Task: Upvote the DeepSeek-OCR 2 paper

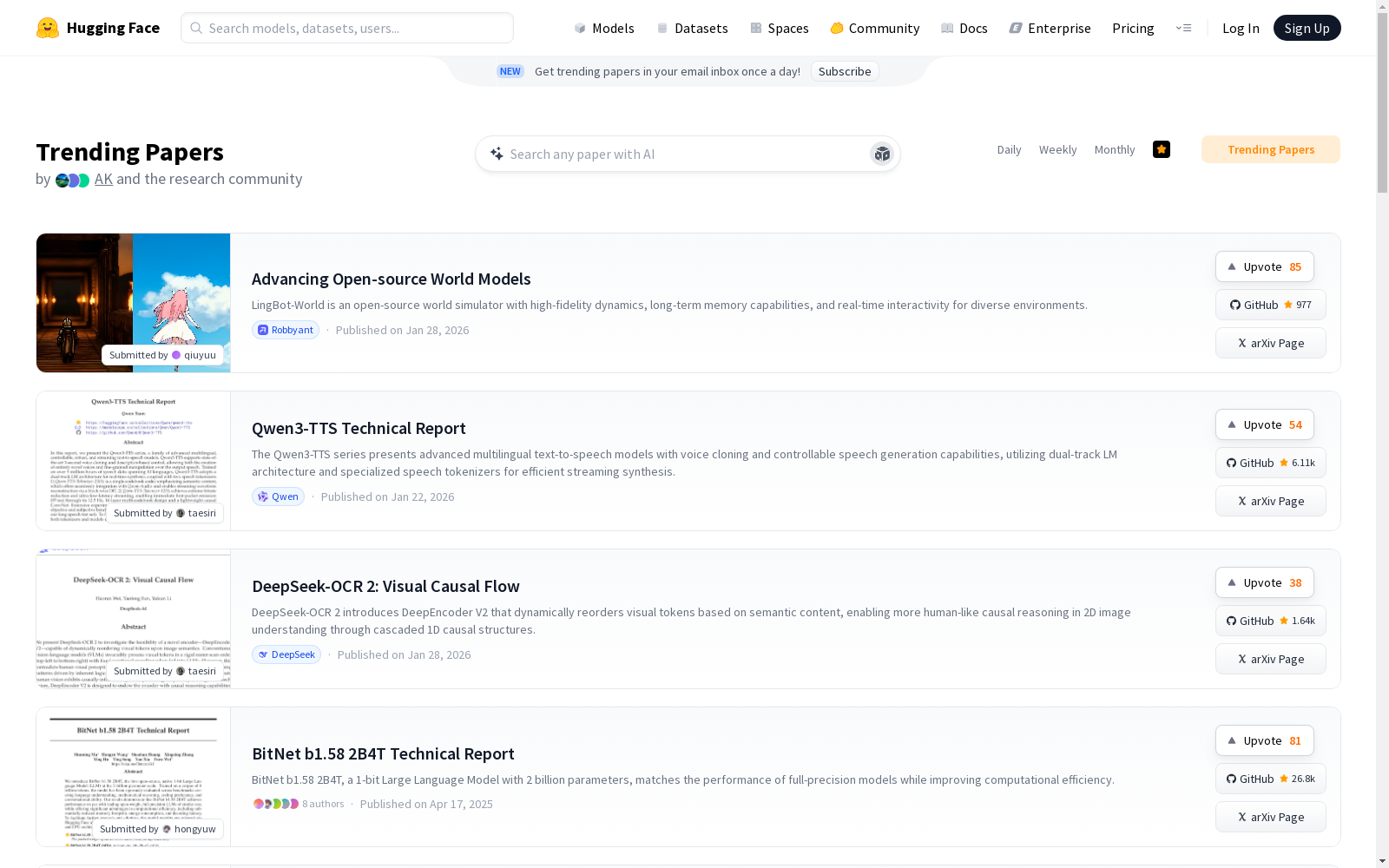Action: [1264, 582]
